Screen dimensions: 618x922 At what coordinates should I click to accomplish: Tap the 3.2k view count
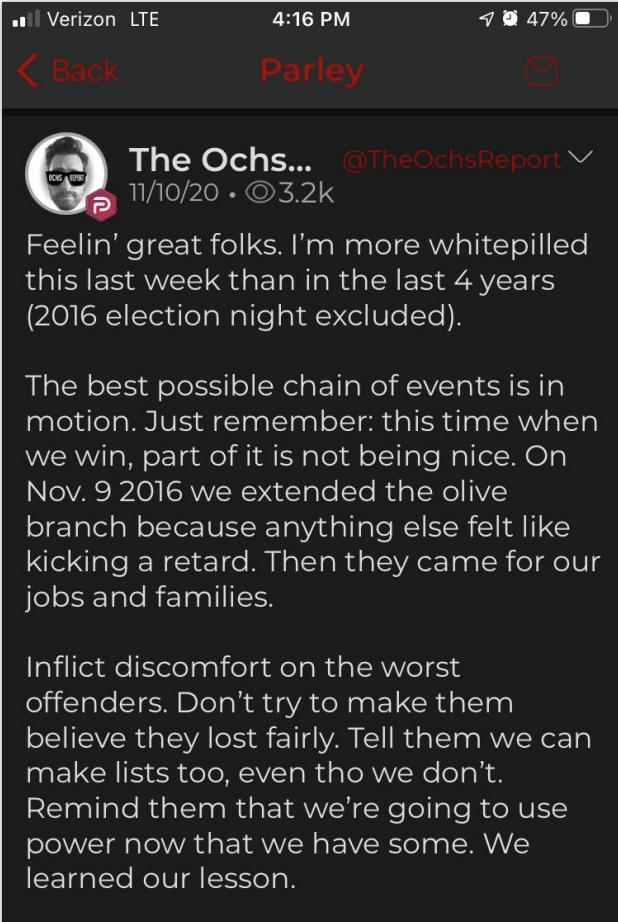306,192
